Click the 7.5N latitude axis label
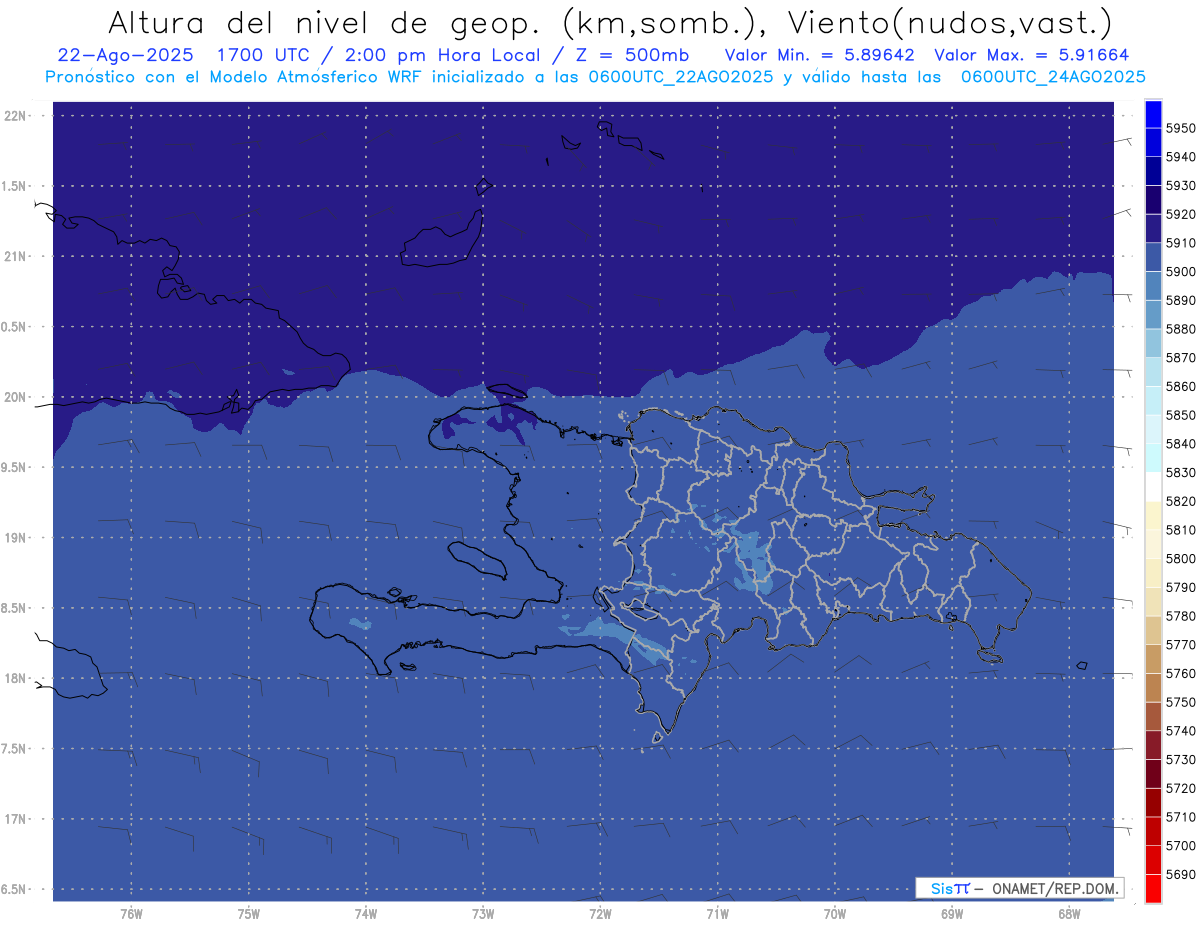 tap(15, 749)
